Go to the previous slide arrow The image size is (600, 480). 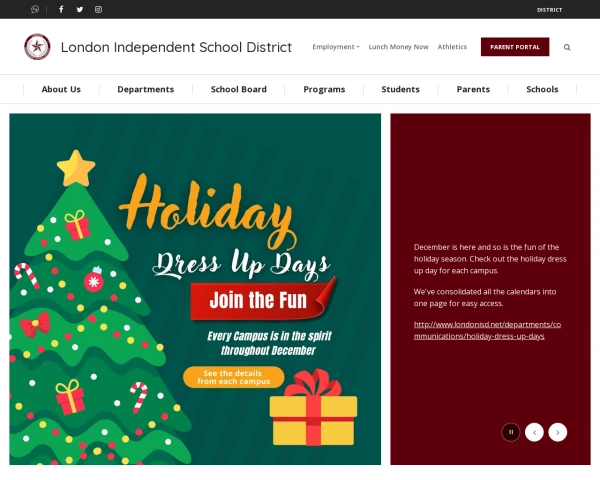coord(534,432)
